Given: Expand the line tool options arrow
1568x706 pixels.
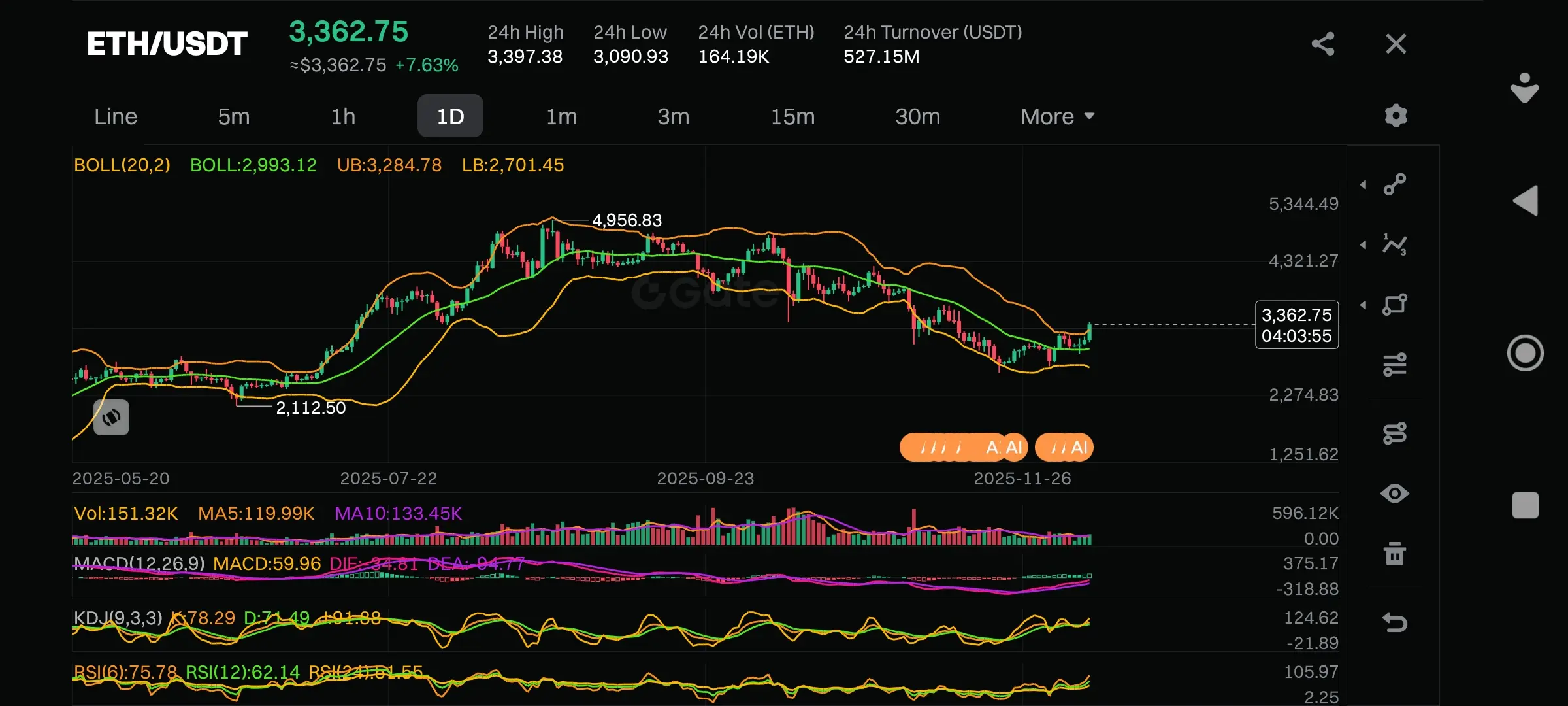Looking at the screenshot, I should click(1364, 185).
